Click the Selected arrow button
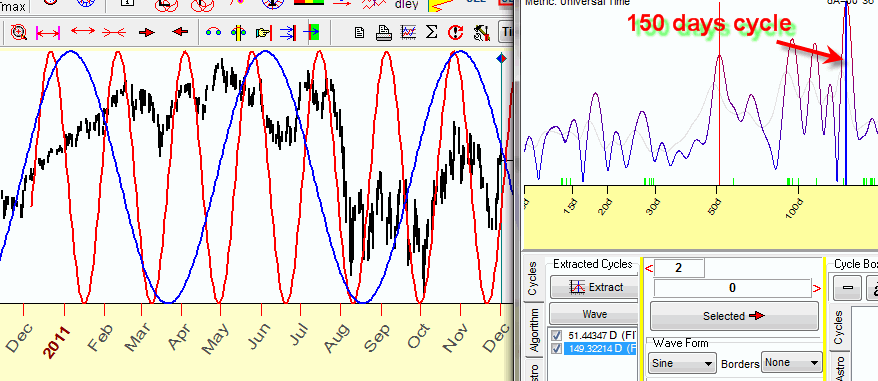The width and height of the screenshot is (878, 381). [x=734, y=316]
